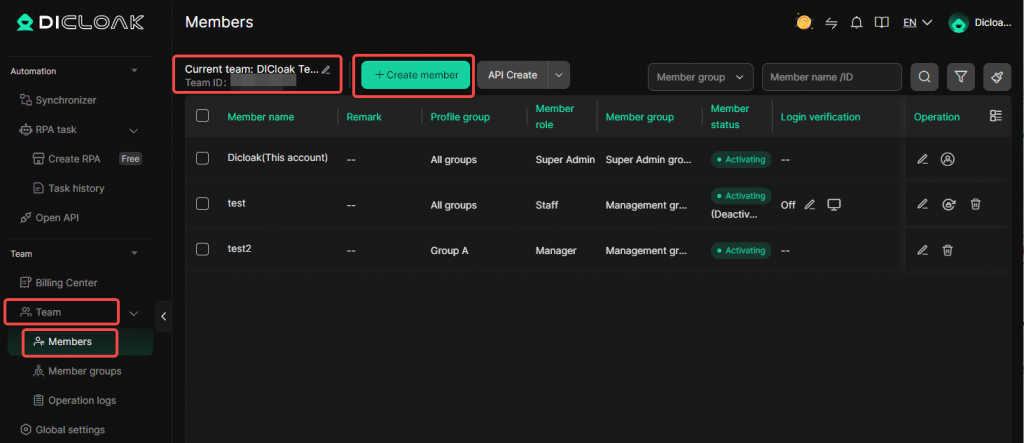Click the Dicloak account avatar
The height and width of the screenshot is (443, 1024).
pyautogui.click(x=958, y=23)
